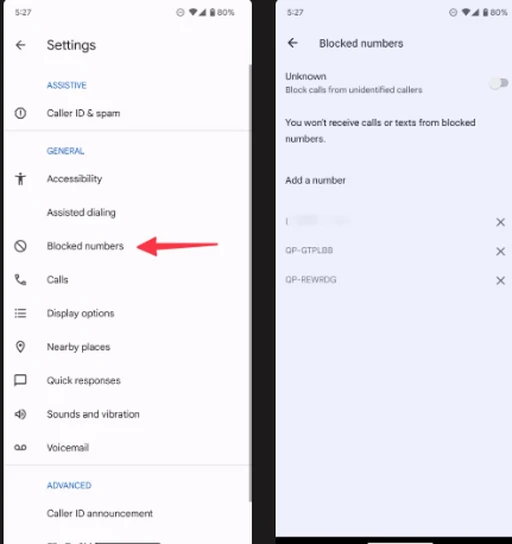Tap the Nearby places pin icon

pyautogui.click(x=20, y=347)
